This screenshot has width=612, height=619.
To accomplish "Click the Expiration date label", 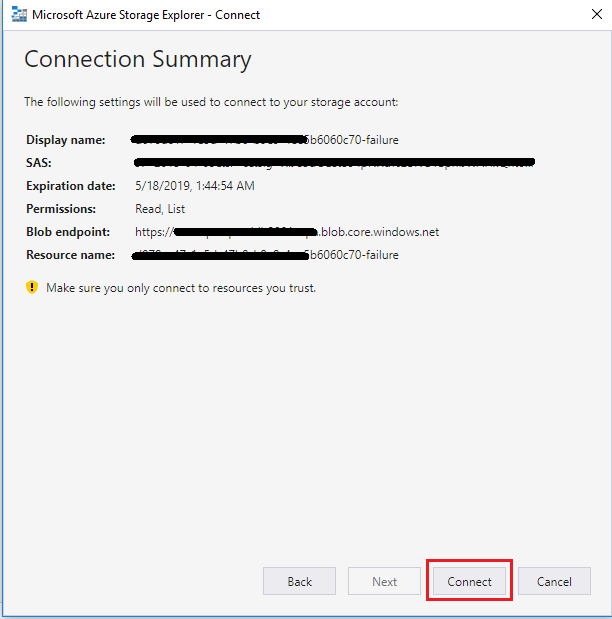I will 71,186.
